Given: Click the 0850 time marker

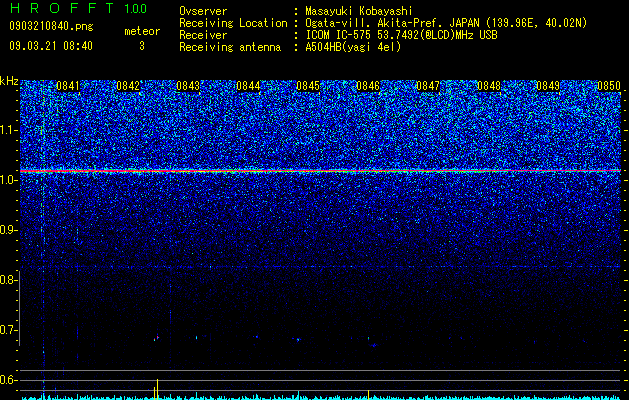Looking at the screenshot, I should click(x=609, y=86).
